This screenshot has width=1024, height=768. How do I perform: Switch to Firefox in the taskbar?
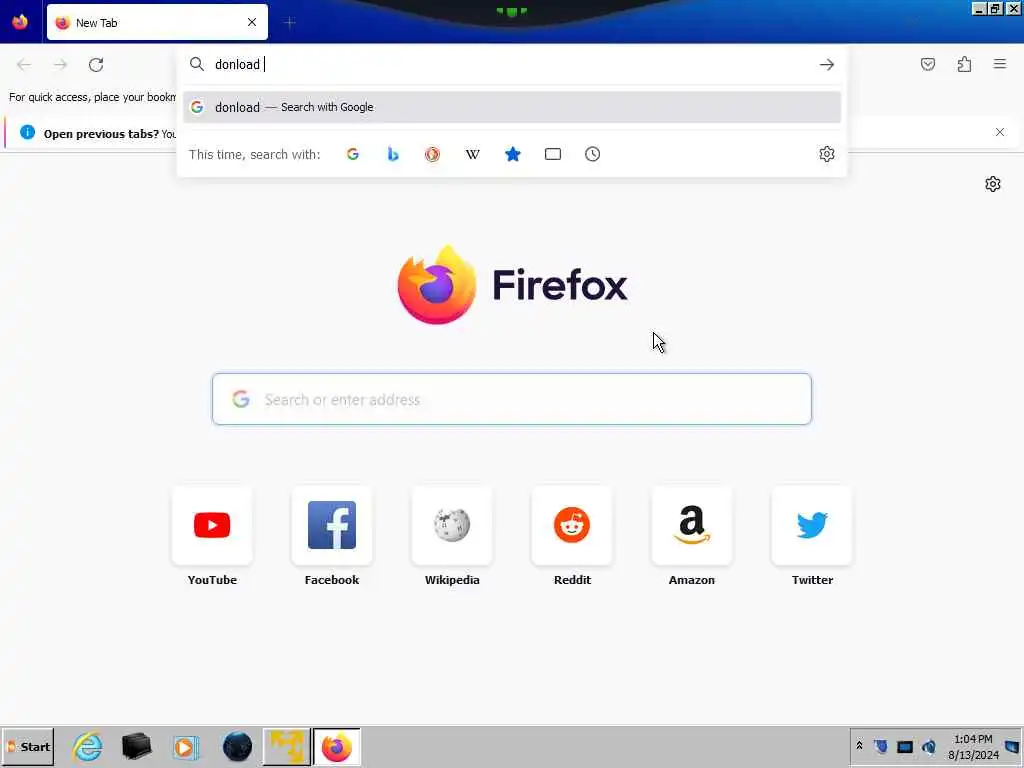(x=336, y=746)
